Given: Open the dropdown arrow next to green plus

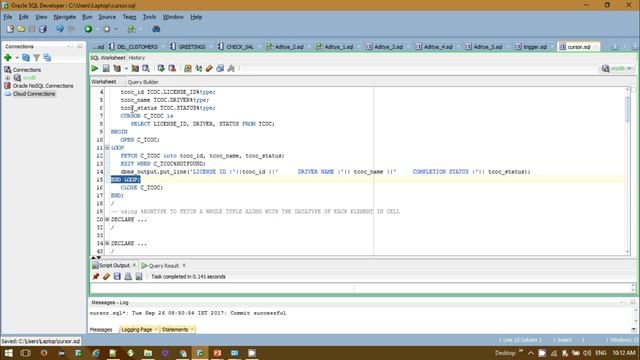Looking at the screenshot, I should click(17, 58).
